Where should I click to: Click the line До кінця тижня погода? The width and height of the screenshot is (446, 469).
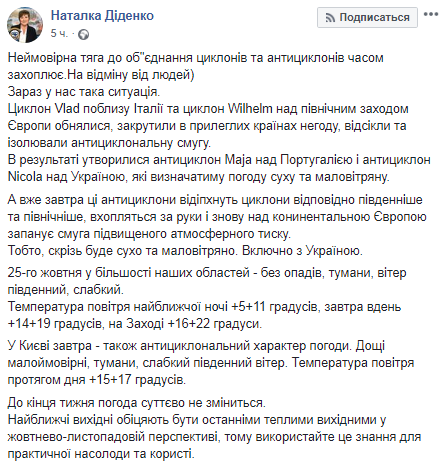pyautogui.click(x=137, y=403)
